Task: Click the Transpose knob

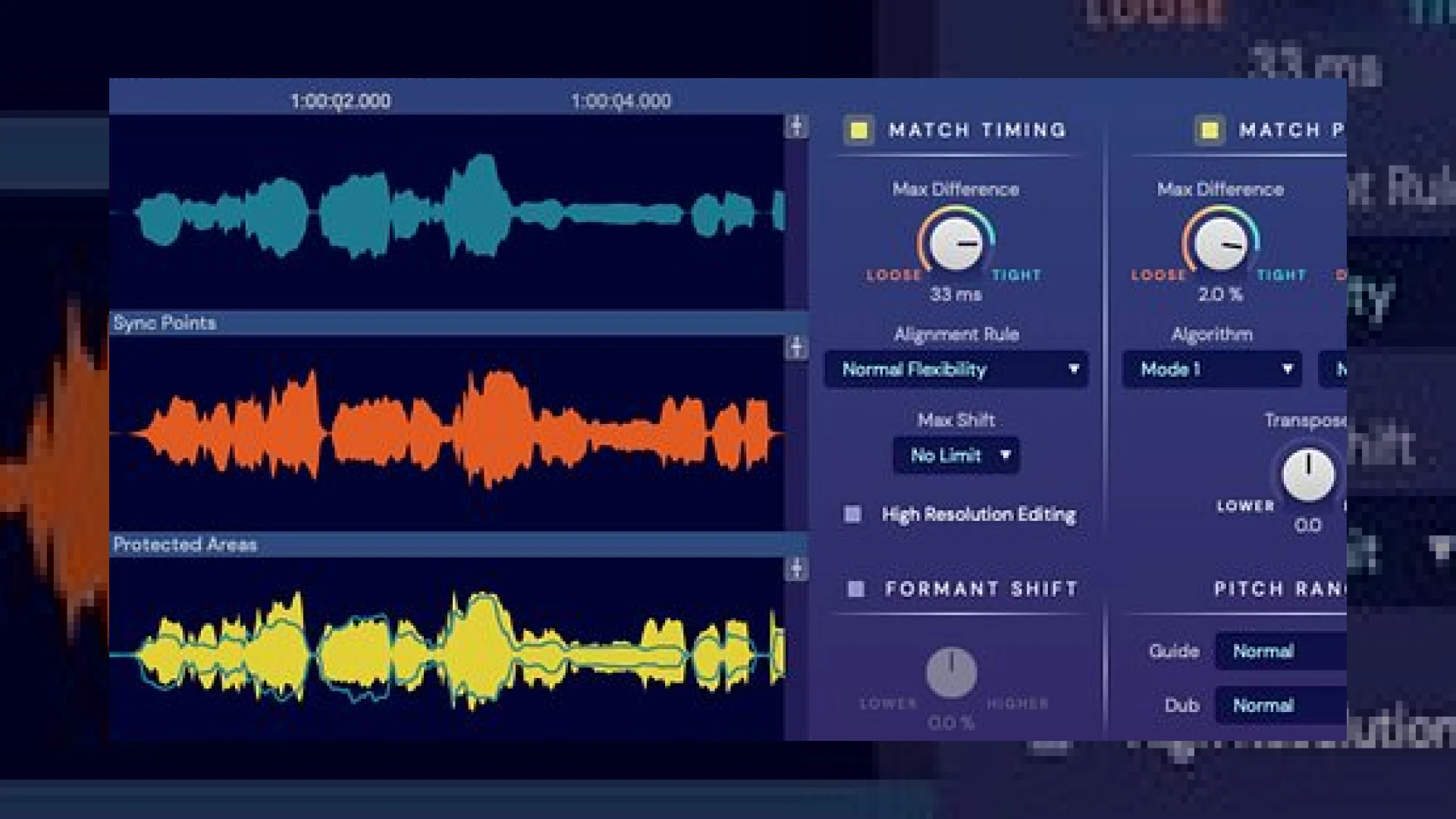Action: 1308,475
